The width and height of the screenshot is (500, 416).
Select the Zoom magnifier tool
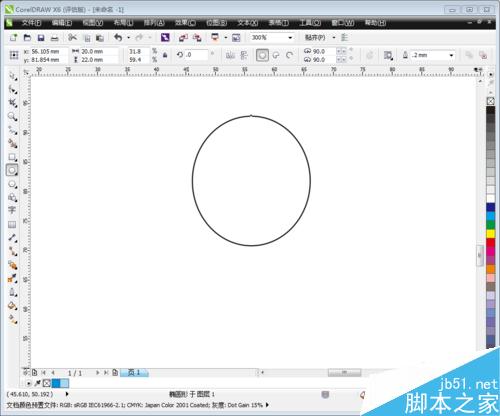[x=12, y=117]
